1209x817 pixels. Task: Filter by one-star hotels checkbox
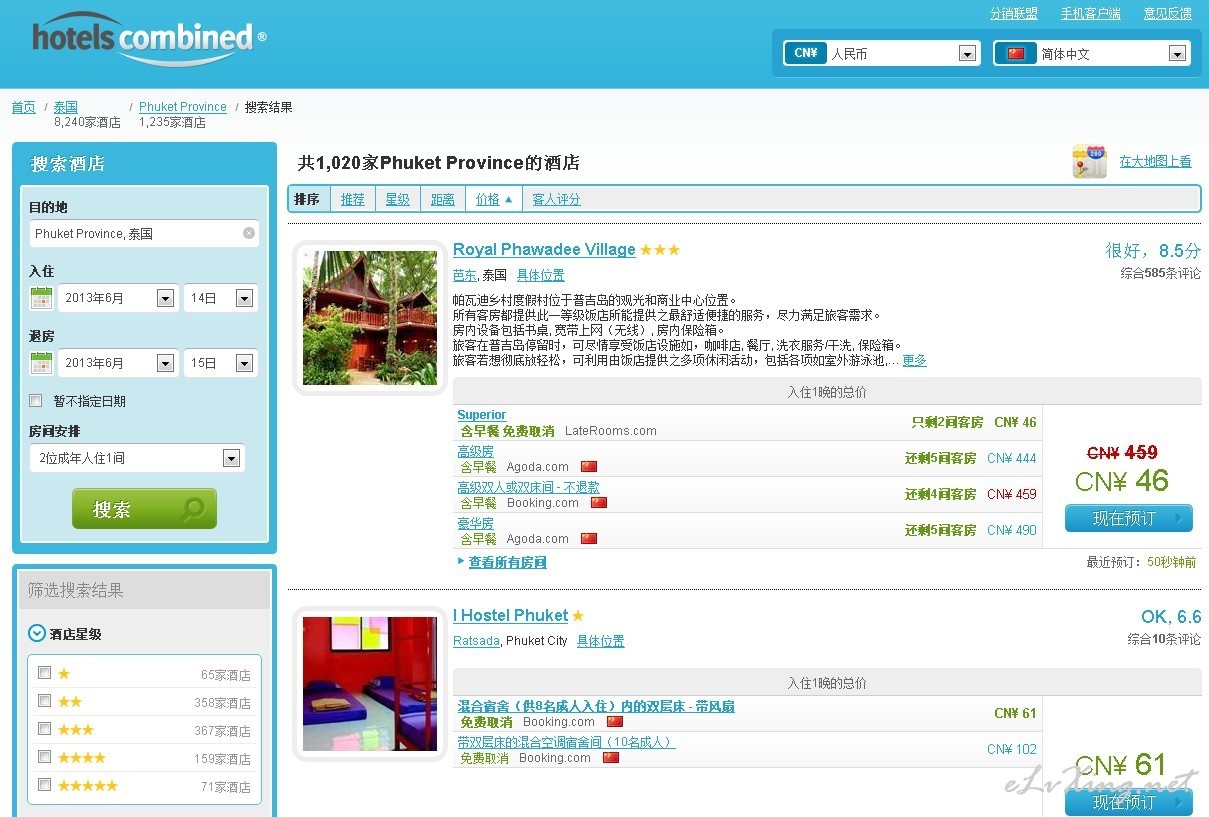click(x=44, y=673)
